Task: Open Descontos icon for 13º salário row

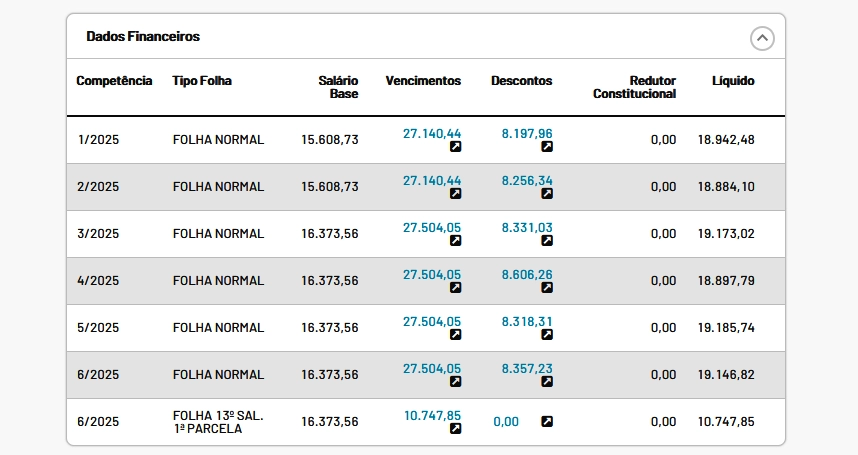Action: point(547,421)
